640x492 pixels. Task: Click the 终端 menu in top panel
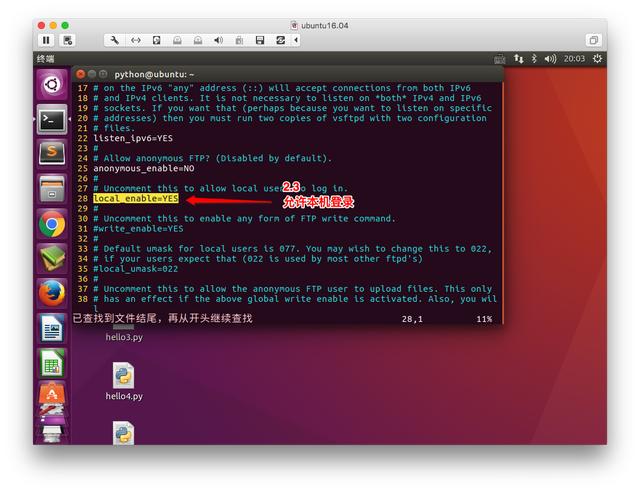click(x=45, y=59)
